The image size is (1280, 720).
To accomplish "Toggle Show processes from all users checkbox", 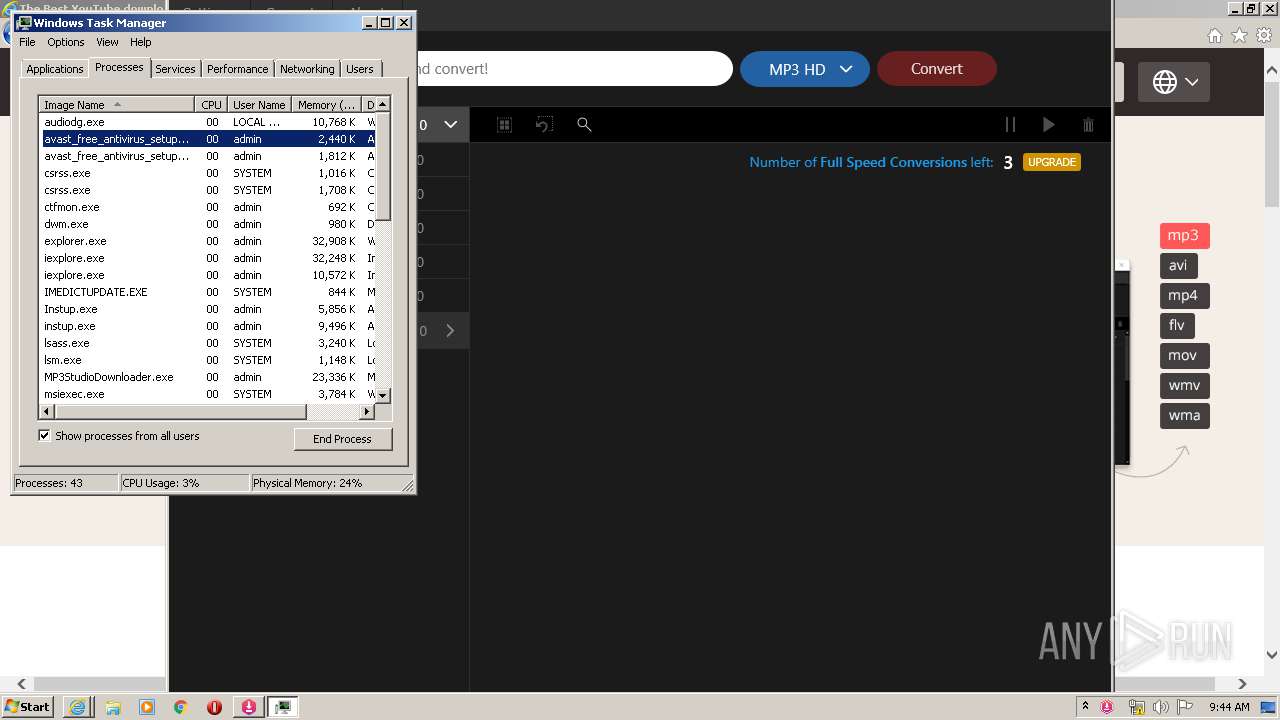I will [x=44, y=436].
